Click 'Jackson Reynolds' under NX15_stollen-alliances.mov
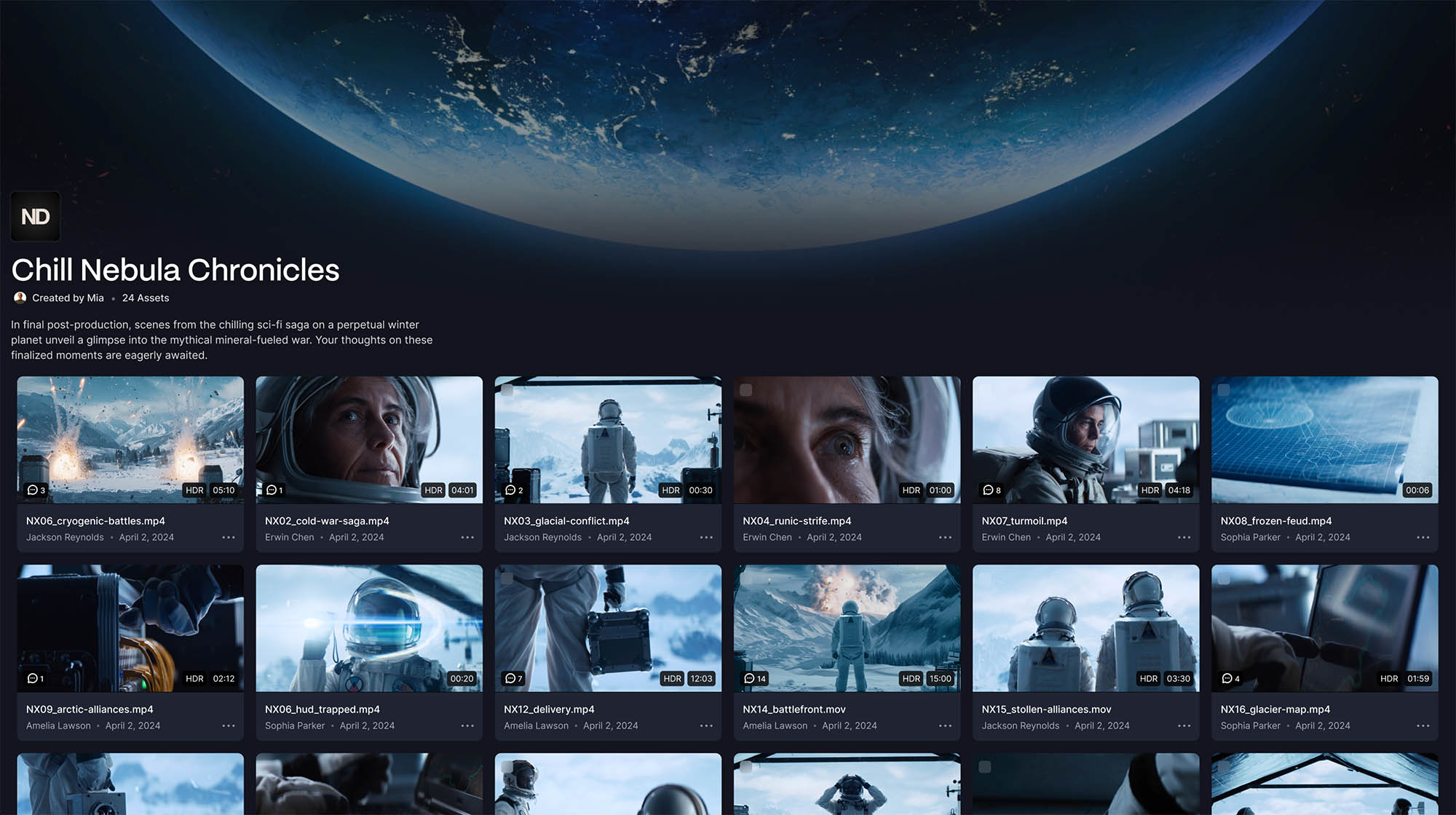 tap(1021, 726)
